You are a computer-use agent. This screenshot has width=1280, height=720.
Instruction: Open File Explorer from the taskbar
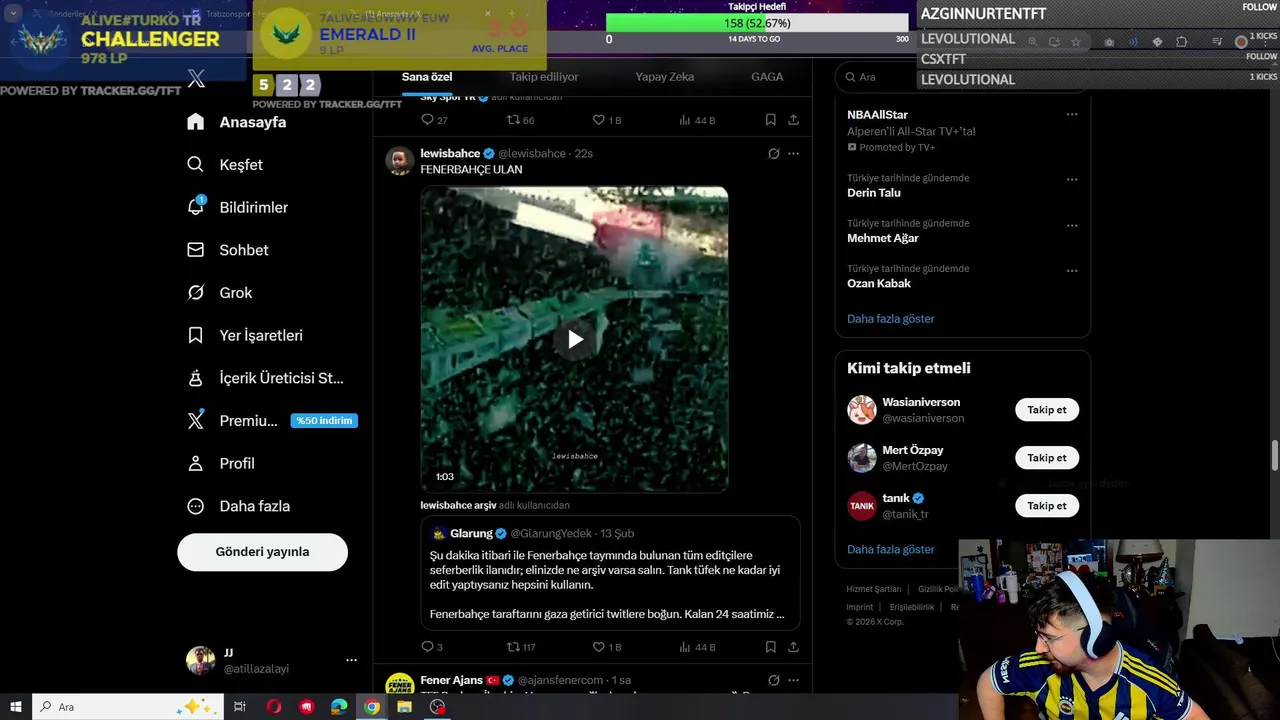404,707
